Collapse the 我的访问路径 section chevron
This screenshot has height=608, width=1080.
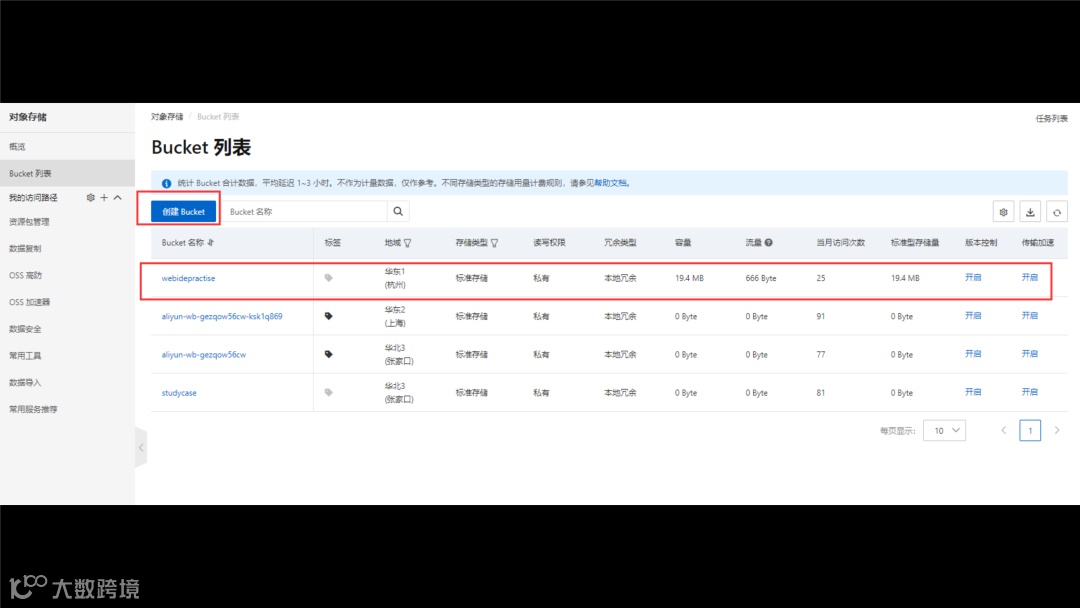pyautogui.click(x=118, y=198)
